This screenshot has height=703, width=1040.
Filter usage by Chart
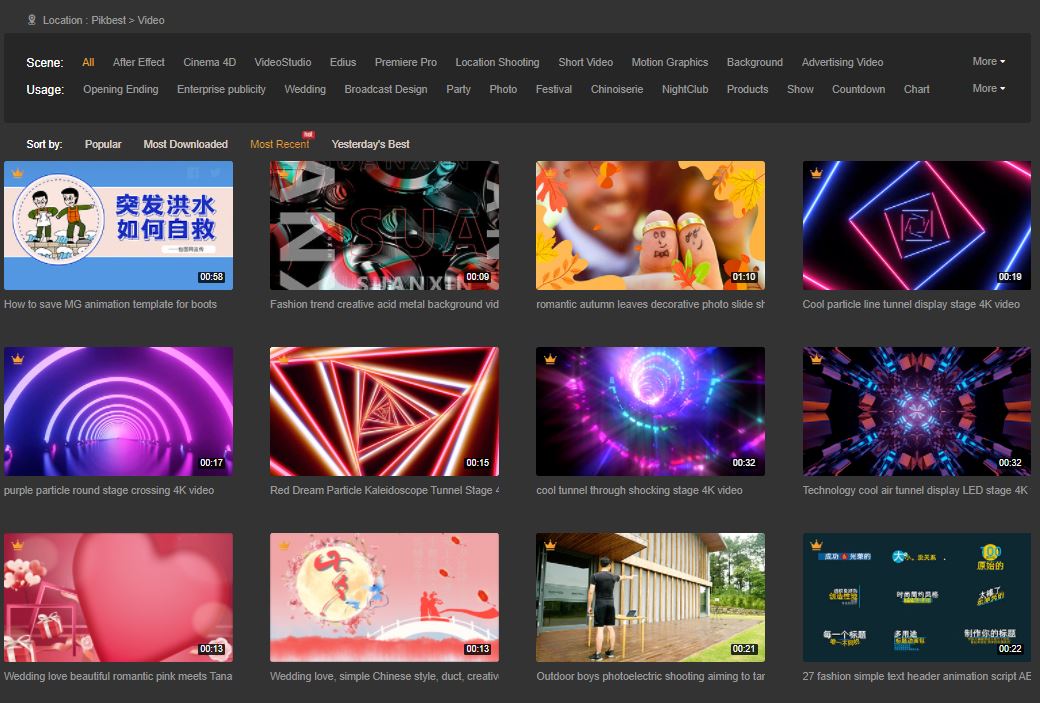pos(917,90)
